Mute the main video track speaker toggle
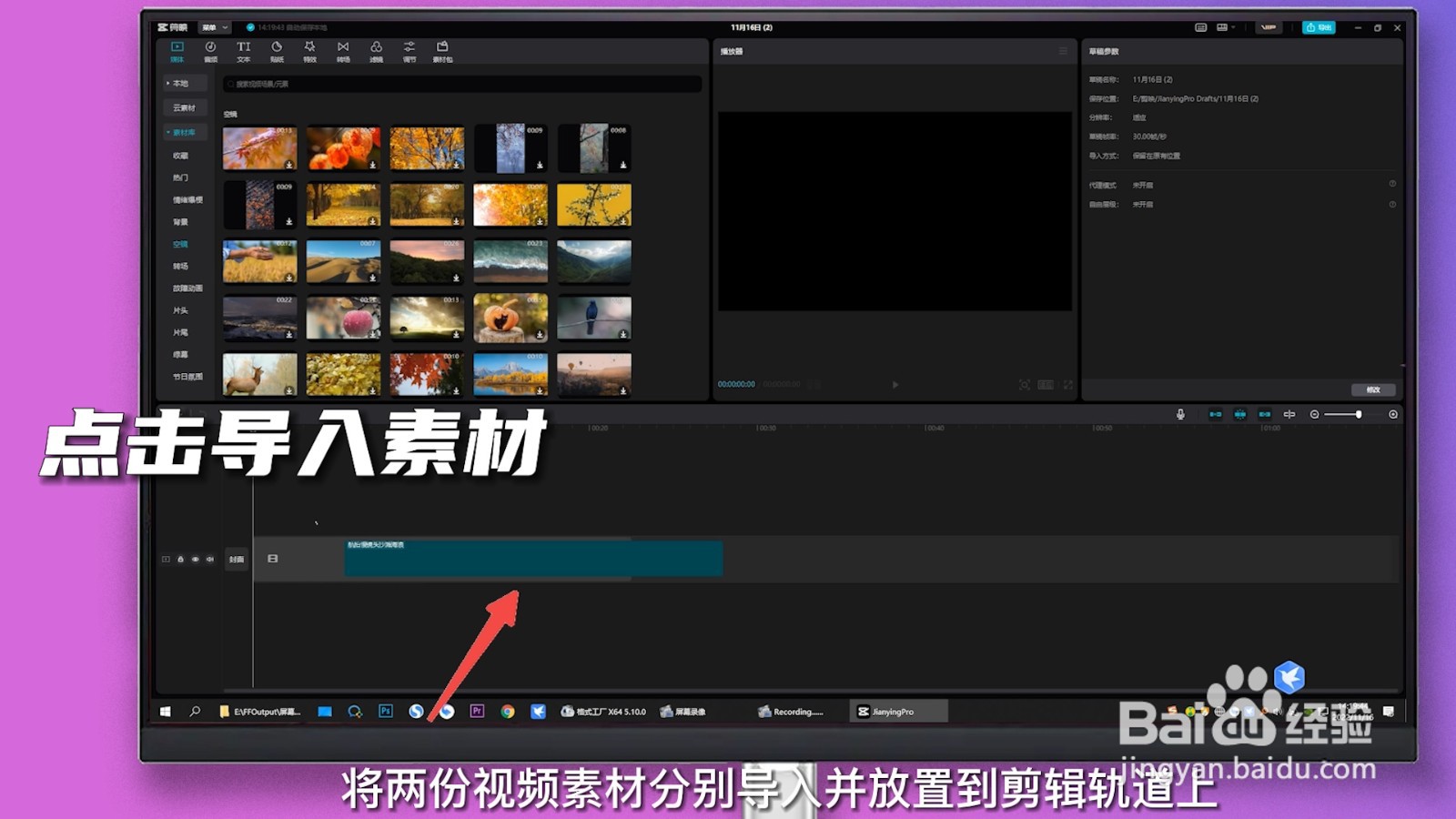 tap(210, 559)
